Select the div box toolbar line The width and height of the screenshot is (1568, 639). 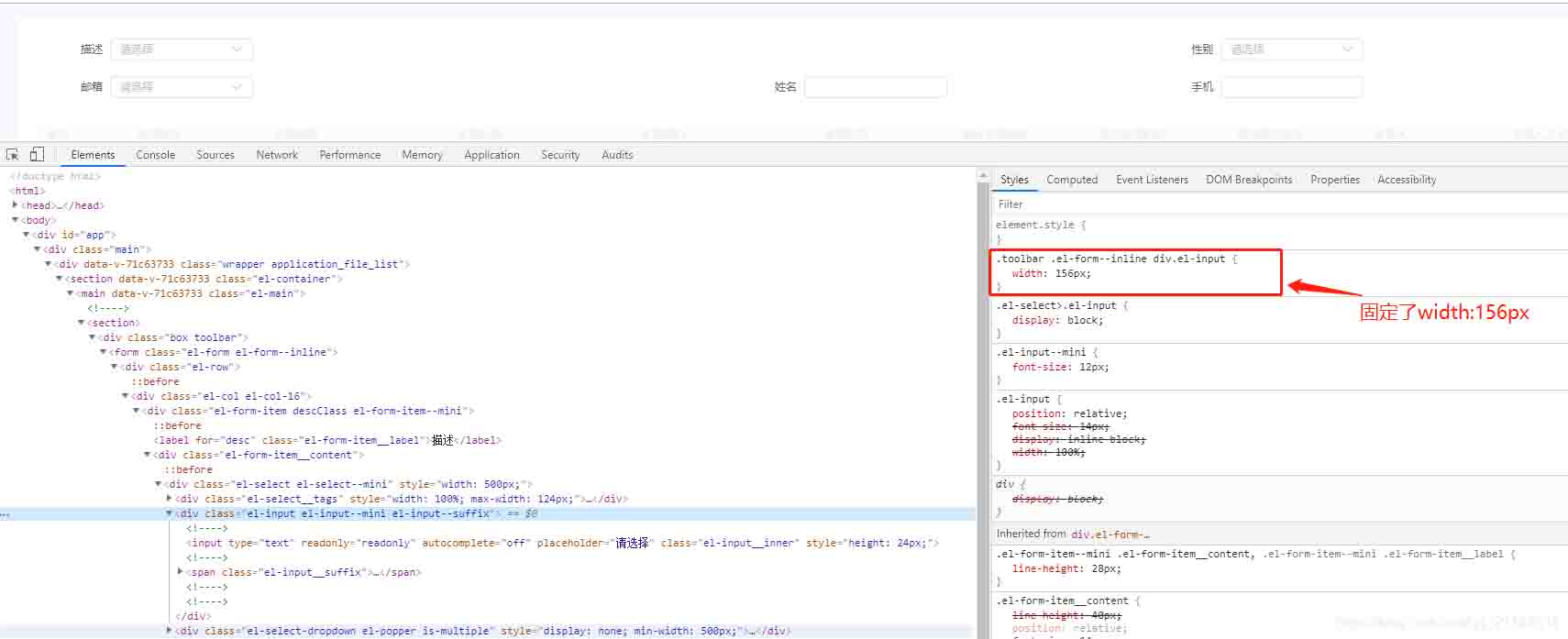[x=174, y=337]
